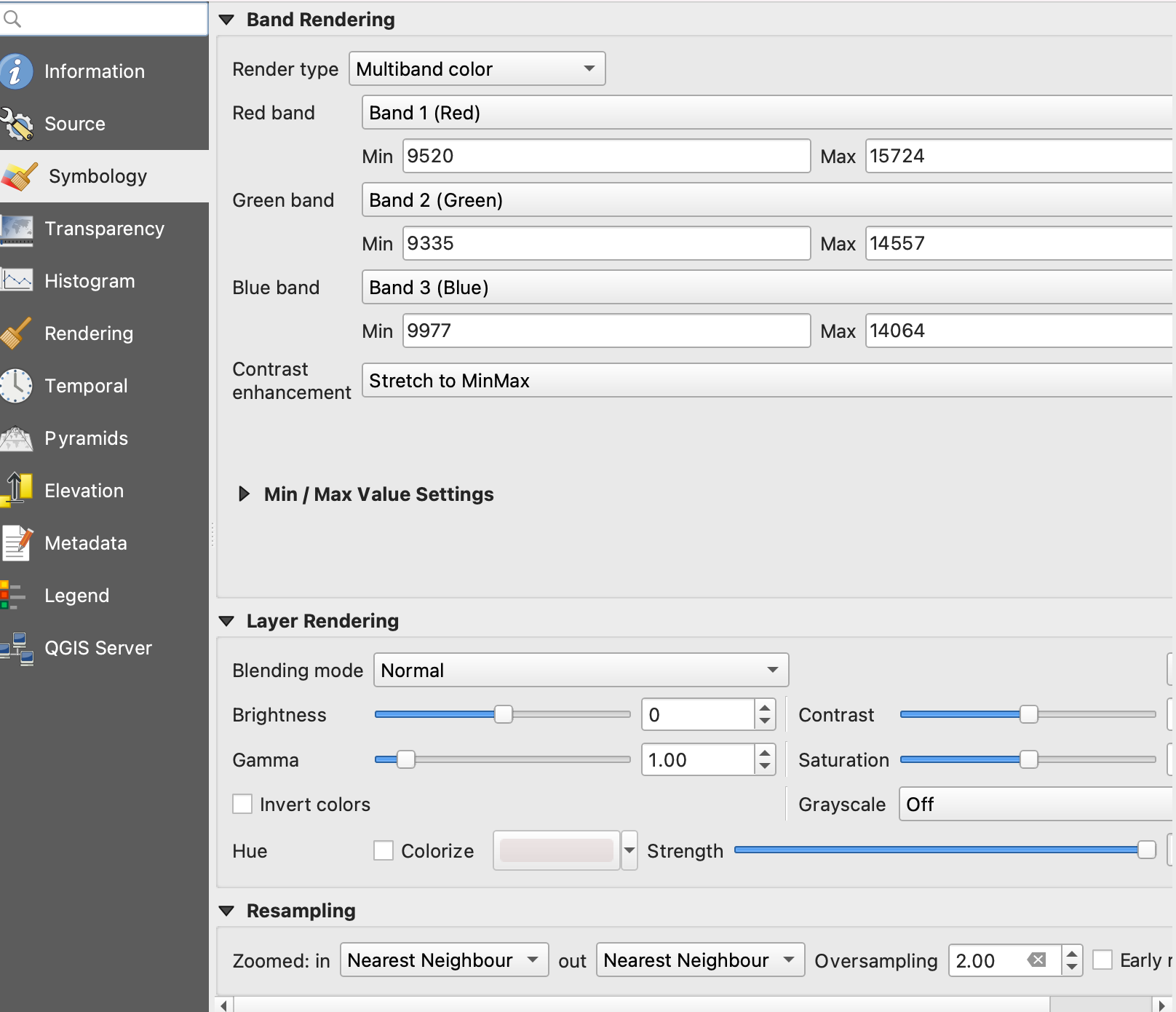Collapse the Band Rendering section
The height and width of the screenshot is (1012, 1176).
click(226, 20)
